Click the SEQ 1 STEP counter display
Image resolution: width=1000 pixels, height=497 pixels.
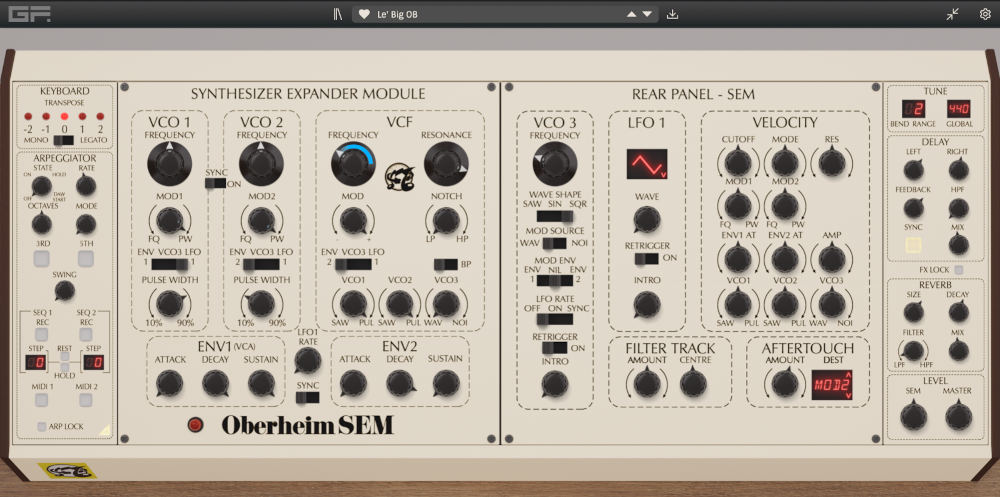coord(36,363)
